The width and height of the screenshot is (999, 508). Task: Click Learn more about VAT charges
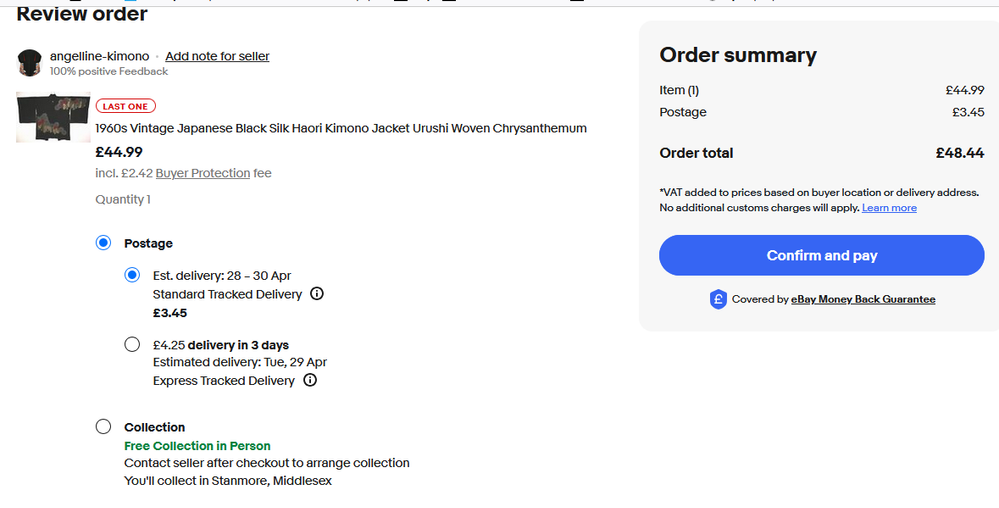889,208
